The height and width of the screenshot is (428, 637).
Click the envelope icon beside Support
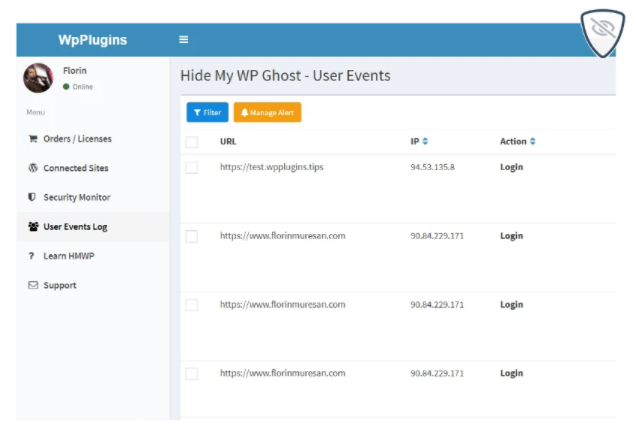[33, 285]
